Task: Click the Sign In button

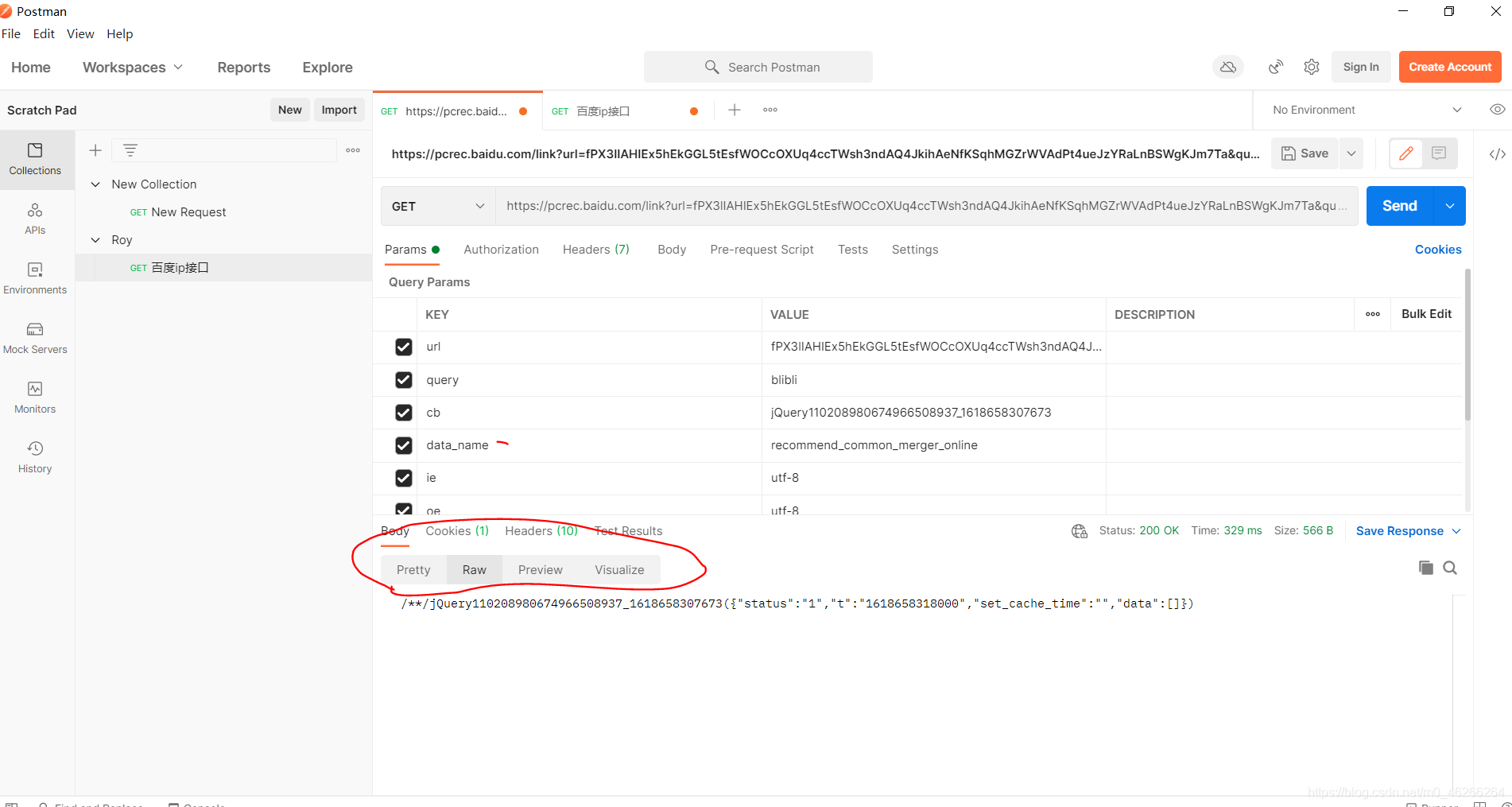Action: click(1361, 67)
